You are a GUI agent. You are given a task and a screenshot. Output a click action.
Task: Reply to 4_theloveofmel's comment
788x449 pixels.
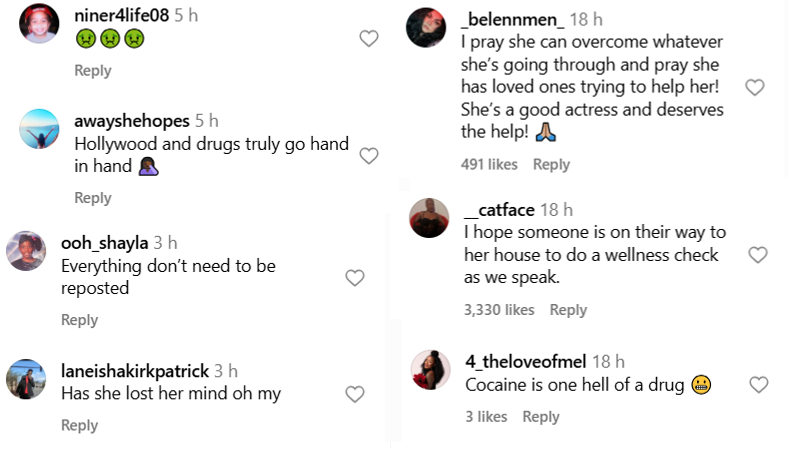point(541,416)
